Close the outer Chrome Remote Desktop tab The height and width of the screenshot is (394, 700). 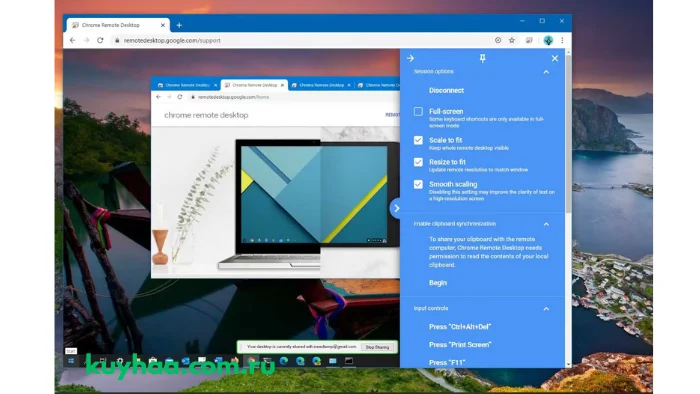(162, 25)
